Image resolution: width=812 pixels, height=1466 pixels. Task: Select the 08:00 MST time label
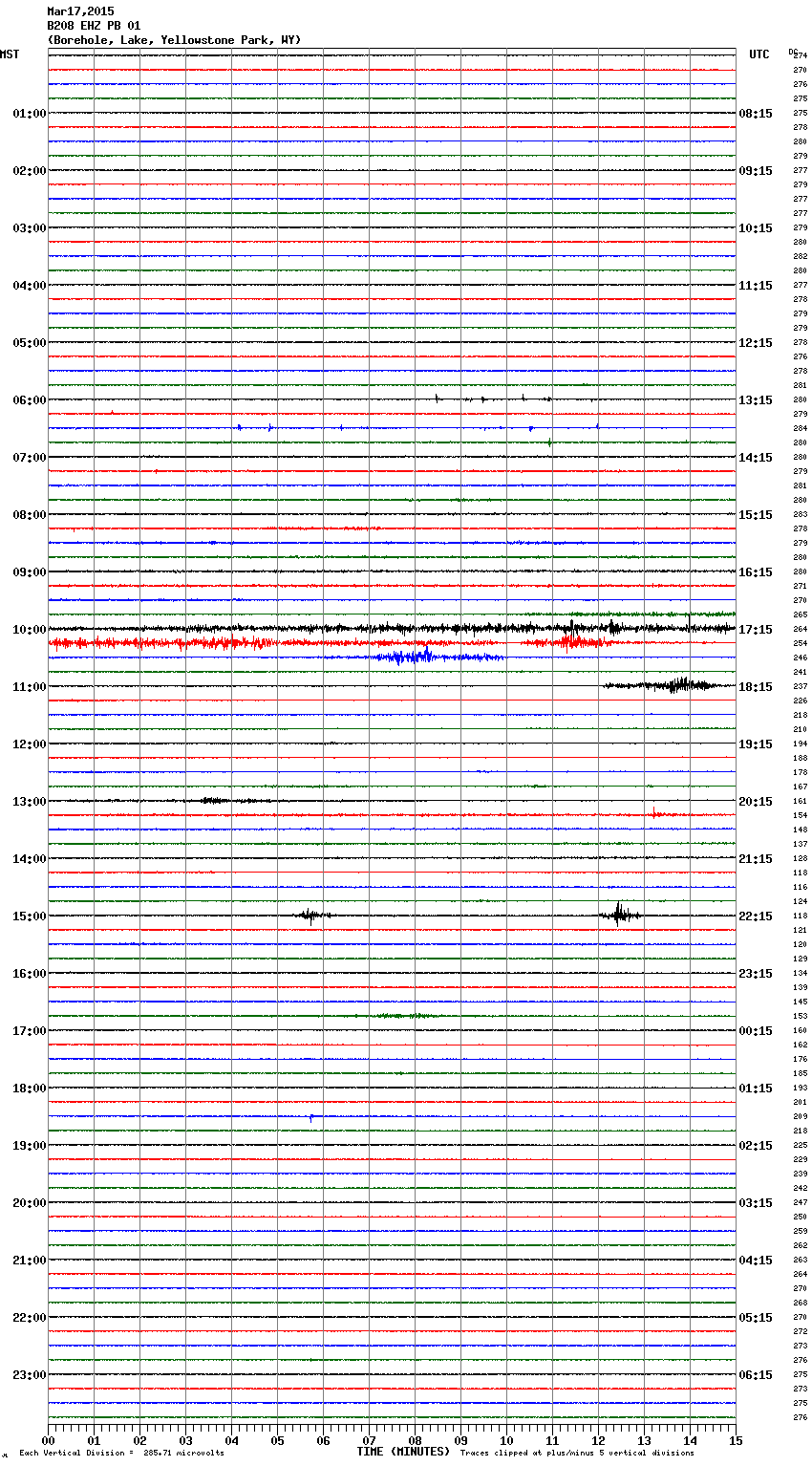point(29,515)
